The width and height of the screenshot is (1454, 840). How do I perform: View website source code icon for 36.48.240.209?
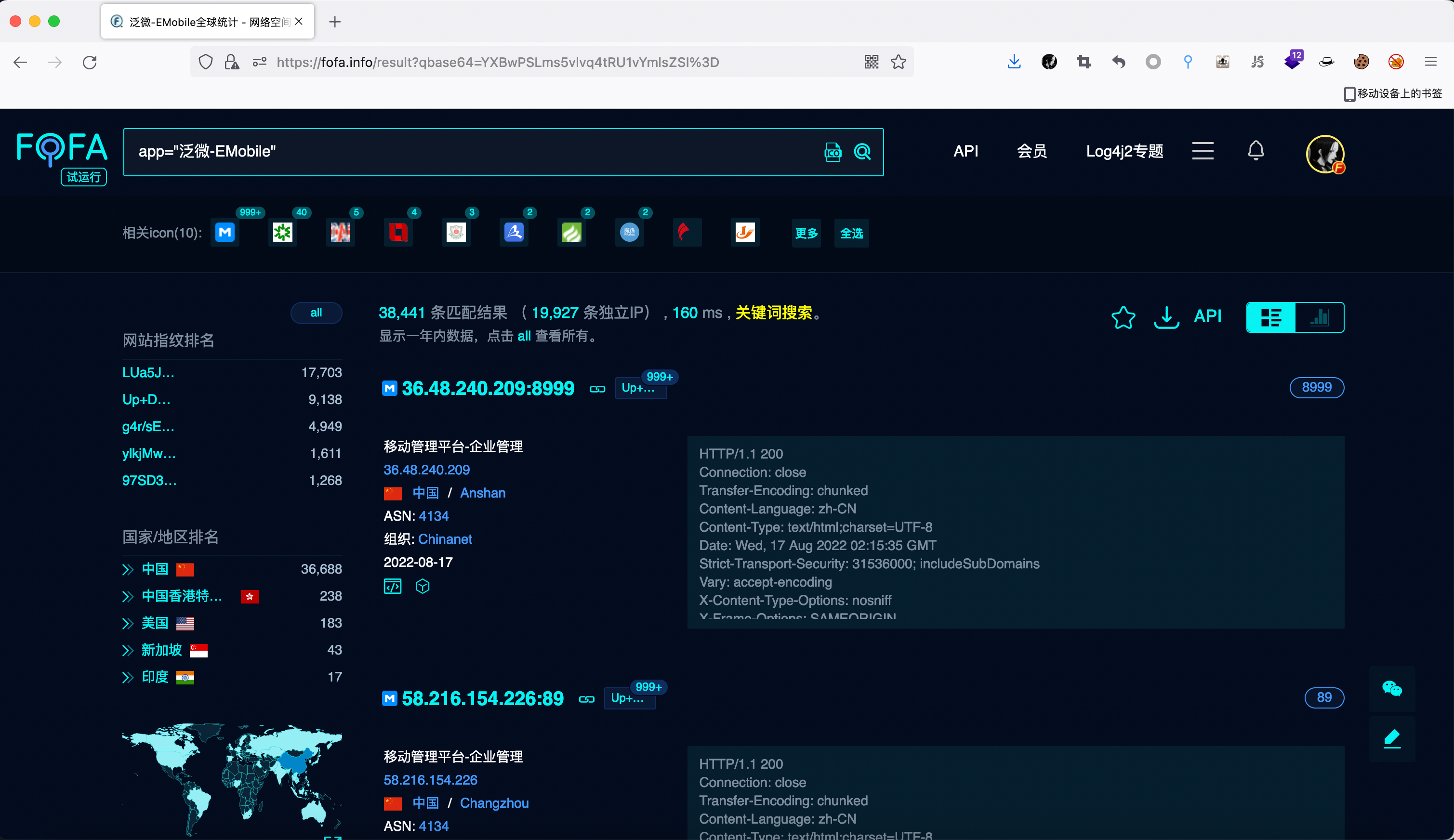coord(392,586)
